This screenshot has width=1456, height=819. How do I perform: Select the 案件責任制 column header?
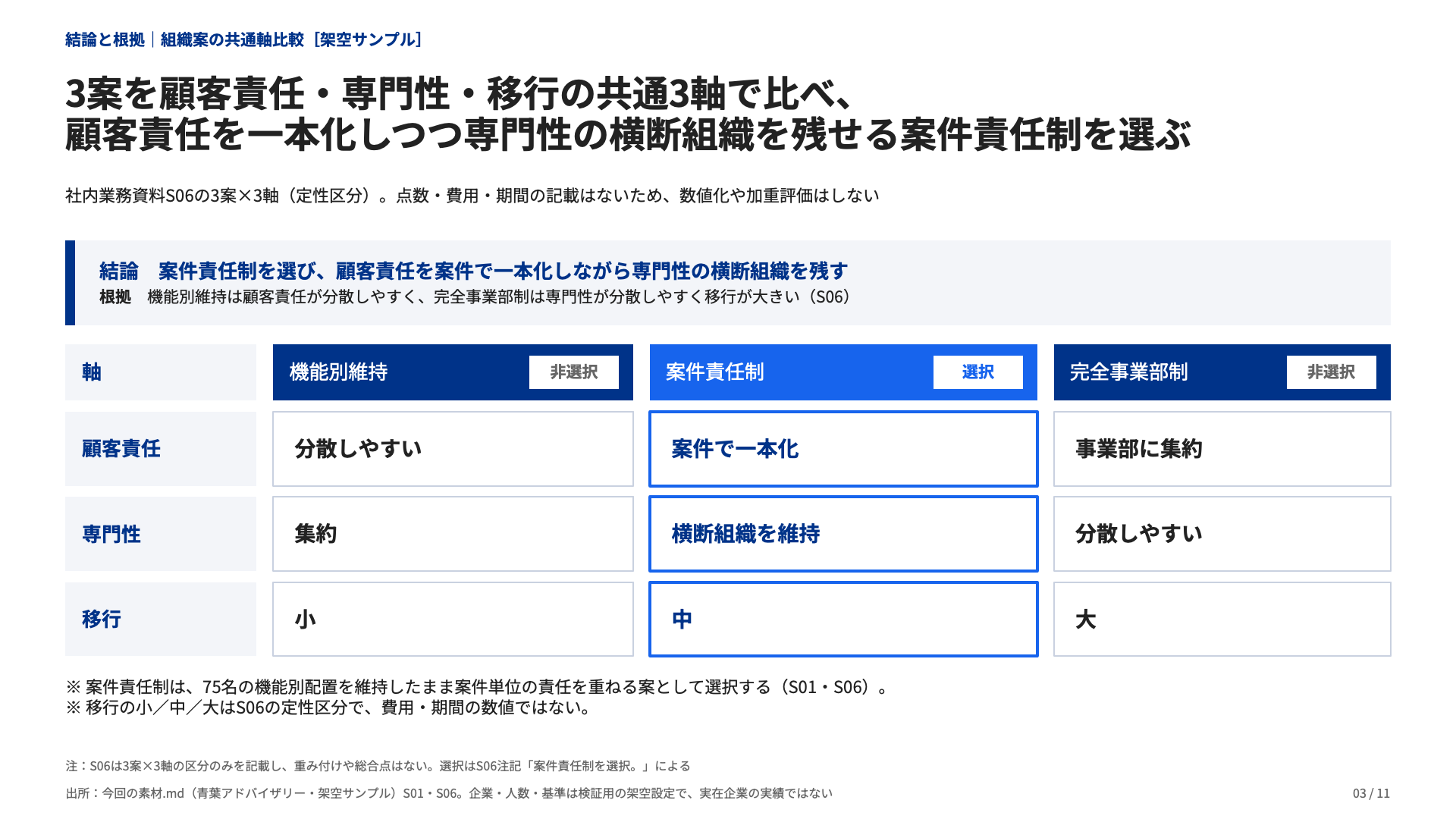(x=843, y=372)
